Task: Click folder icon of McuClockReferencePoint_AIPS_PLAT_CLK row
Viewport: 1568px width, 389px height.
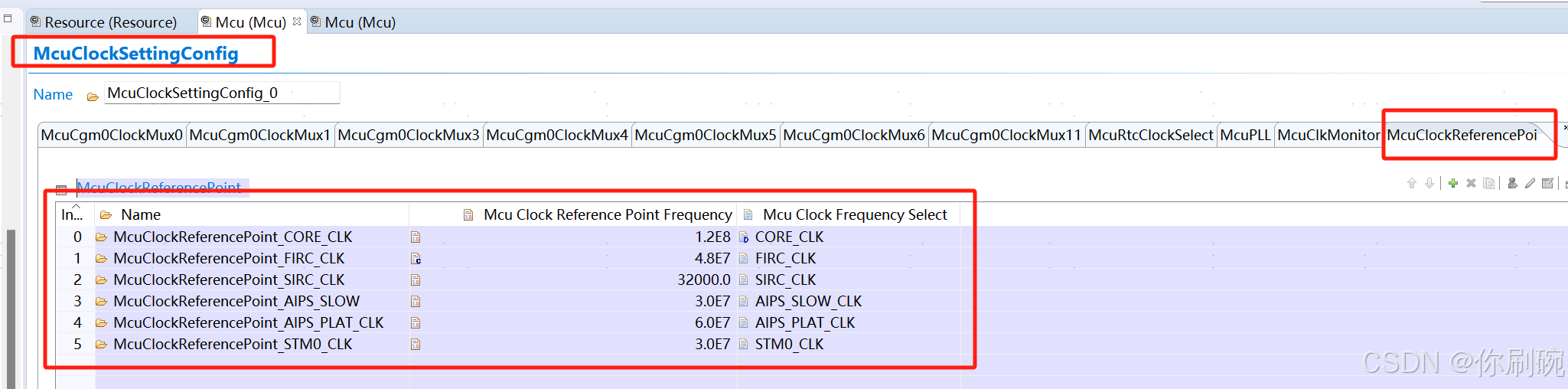Action: pos(101,323)
